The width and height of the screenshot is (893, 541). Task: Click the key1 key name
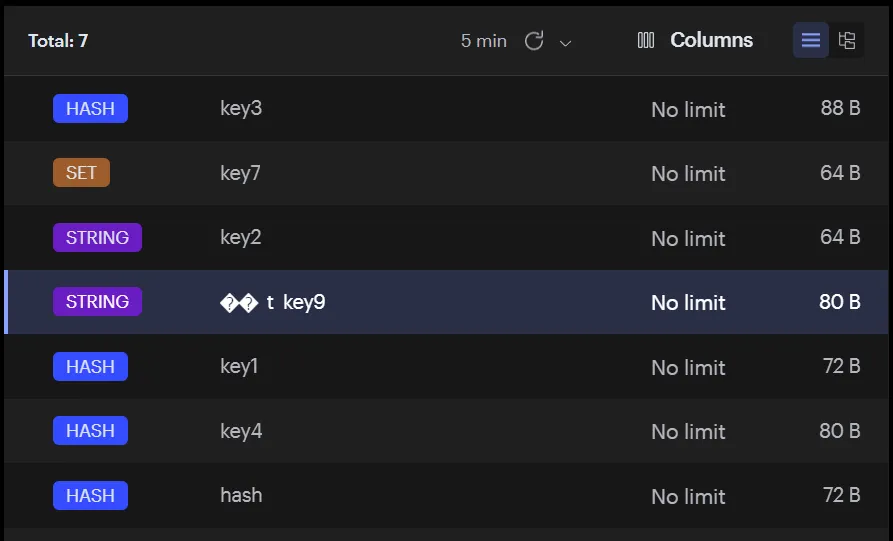[239, 366]
